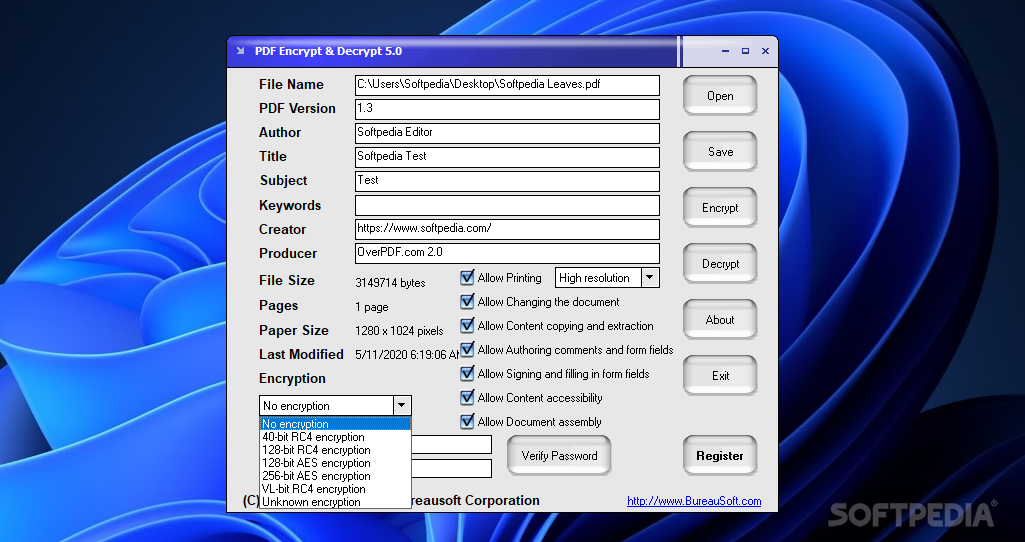Toggle Allow Printing checkbox

[x=467, y=278]
